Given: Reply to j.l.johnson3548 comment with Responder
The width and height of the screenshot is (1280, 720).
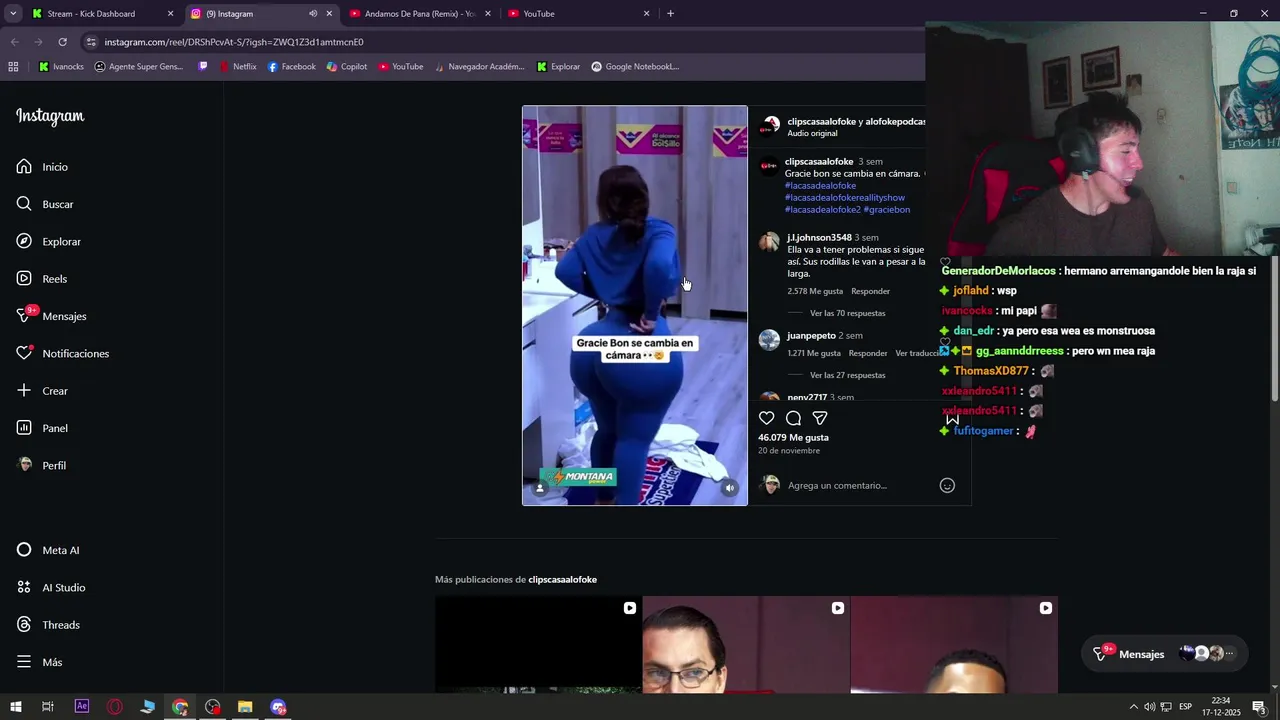Looking at the screenshot, I should (870, 291).
